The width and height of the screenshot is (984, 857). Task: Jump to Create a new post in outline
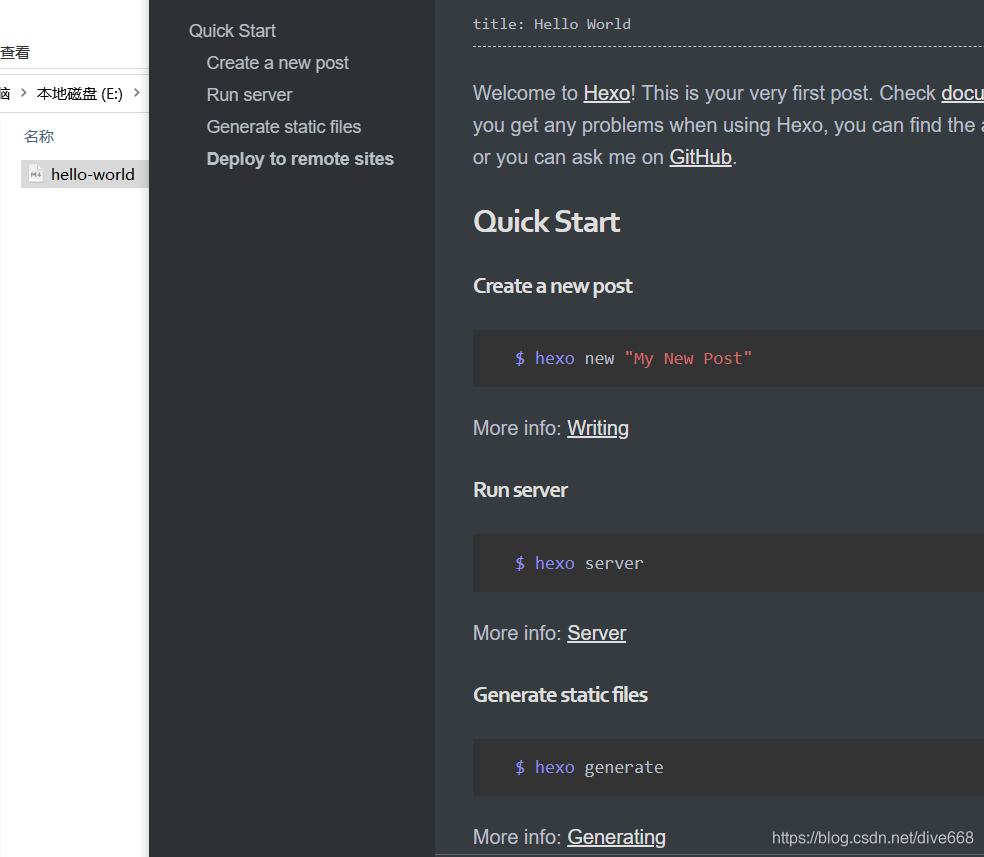[x=277, y=63]
